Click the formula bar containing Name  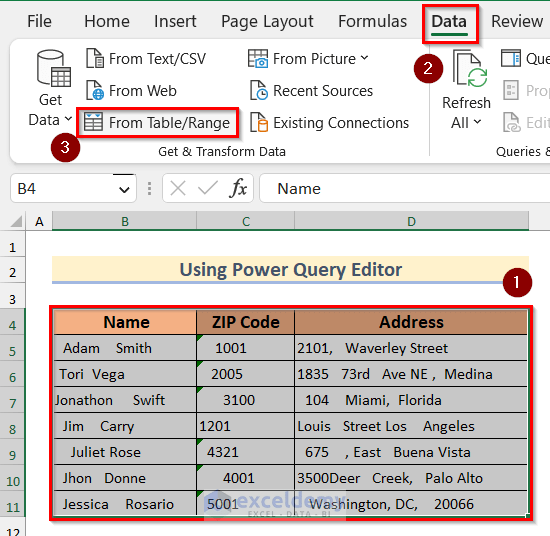(x=404, y=188)
